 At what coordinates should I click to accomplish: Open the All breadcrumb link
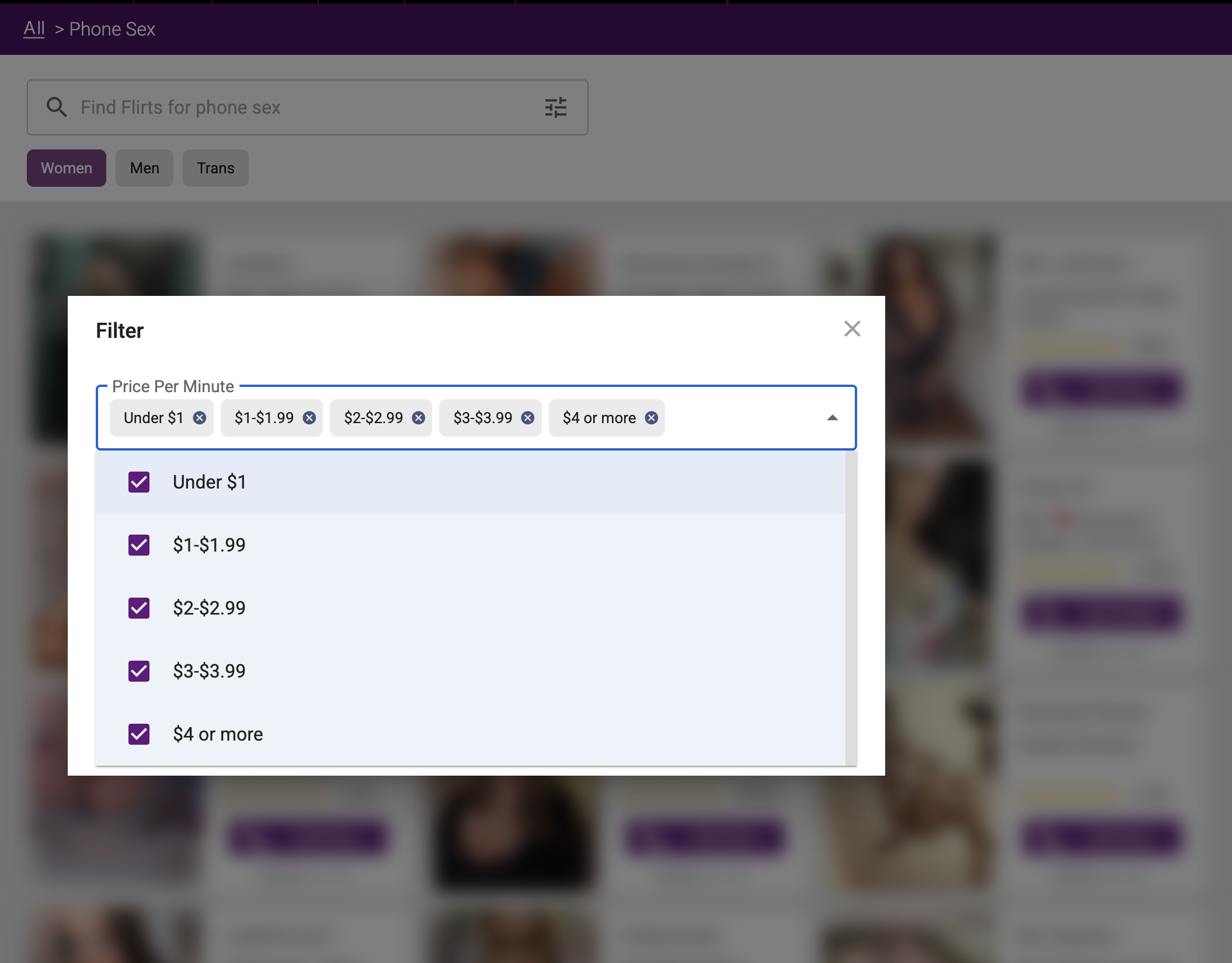(34, 29)
